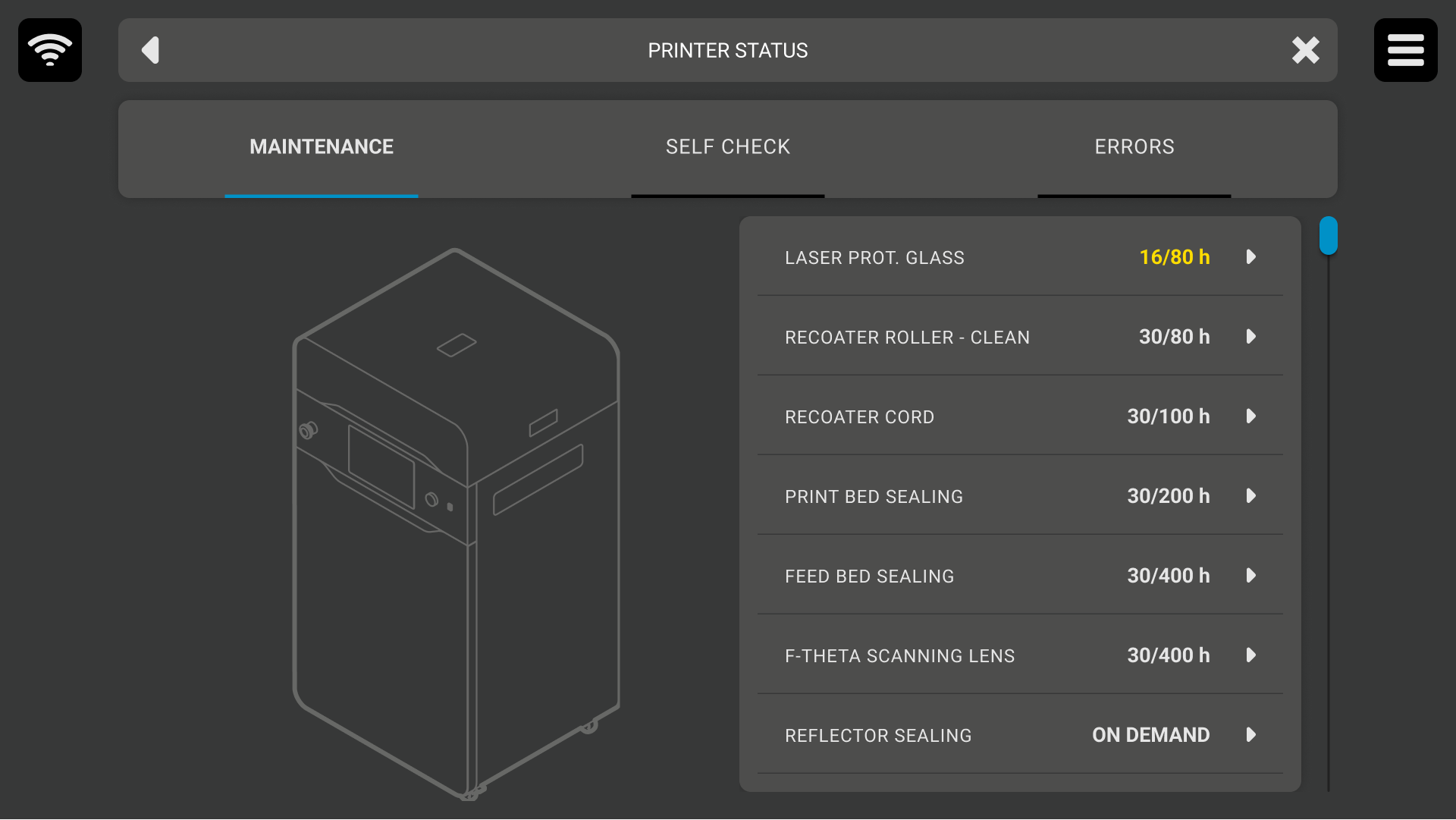
Task: Open Feed Bed Sealing arrow
Action: coord(1251,576)
